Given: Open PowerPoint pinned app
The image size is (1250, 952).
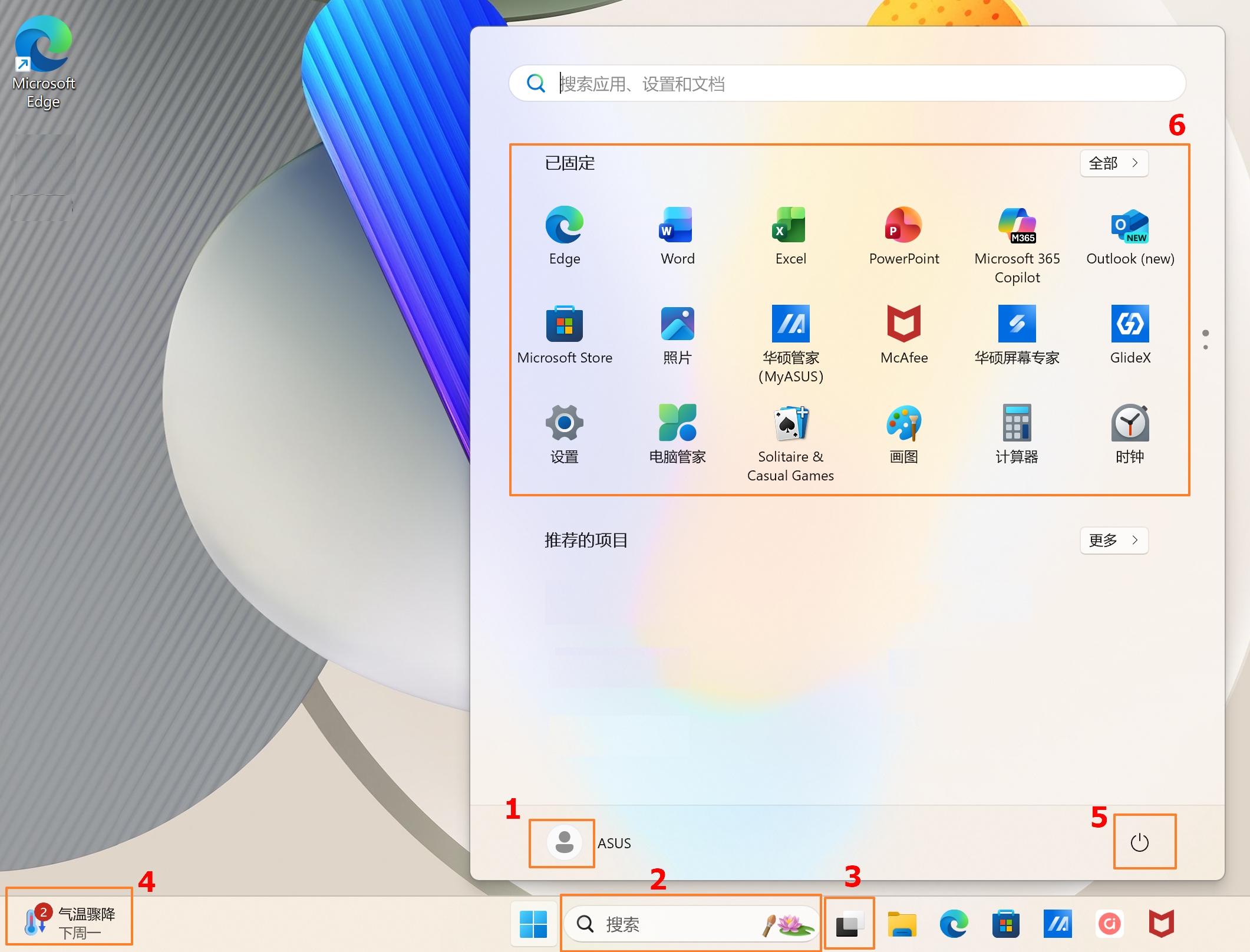Looking at the screenshot, I should click(903, 225).
